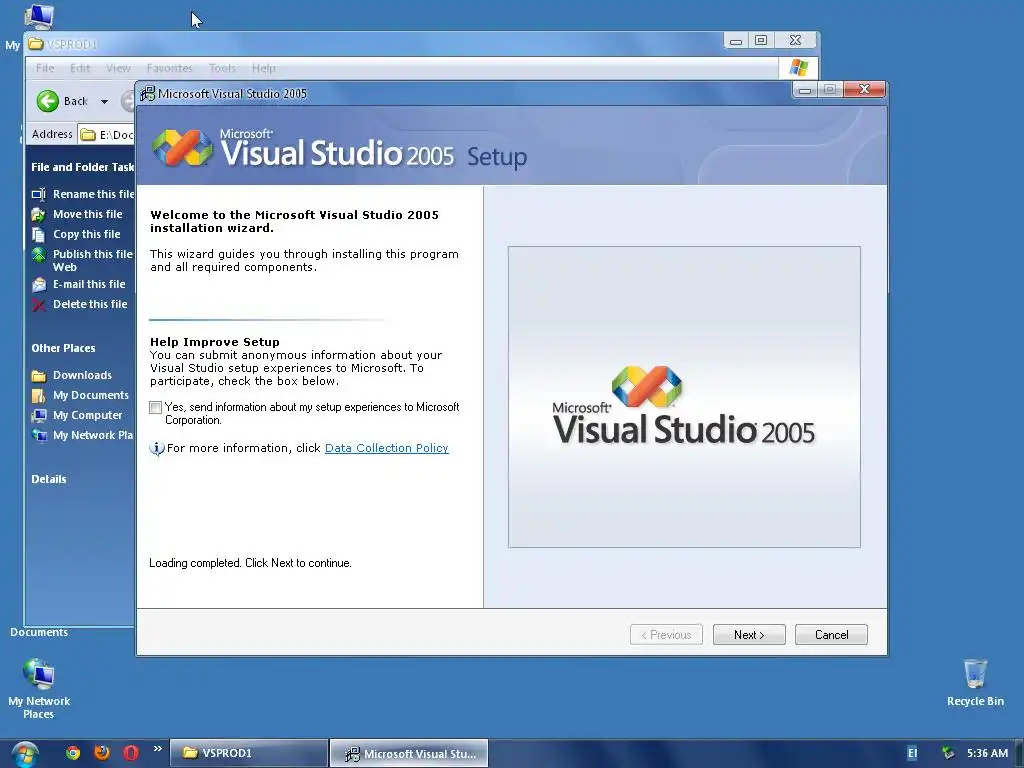Click the Downloads folder icon in Other Places
This screenshot has width=1024, height=768.
(x=39, y=376)
